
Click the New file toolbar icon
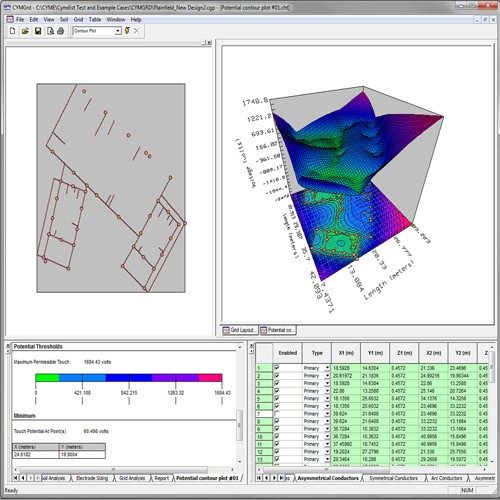click(x=12, y=31)
